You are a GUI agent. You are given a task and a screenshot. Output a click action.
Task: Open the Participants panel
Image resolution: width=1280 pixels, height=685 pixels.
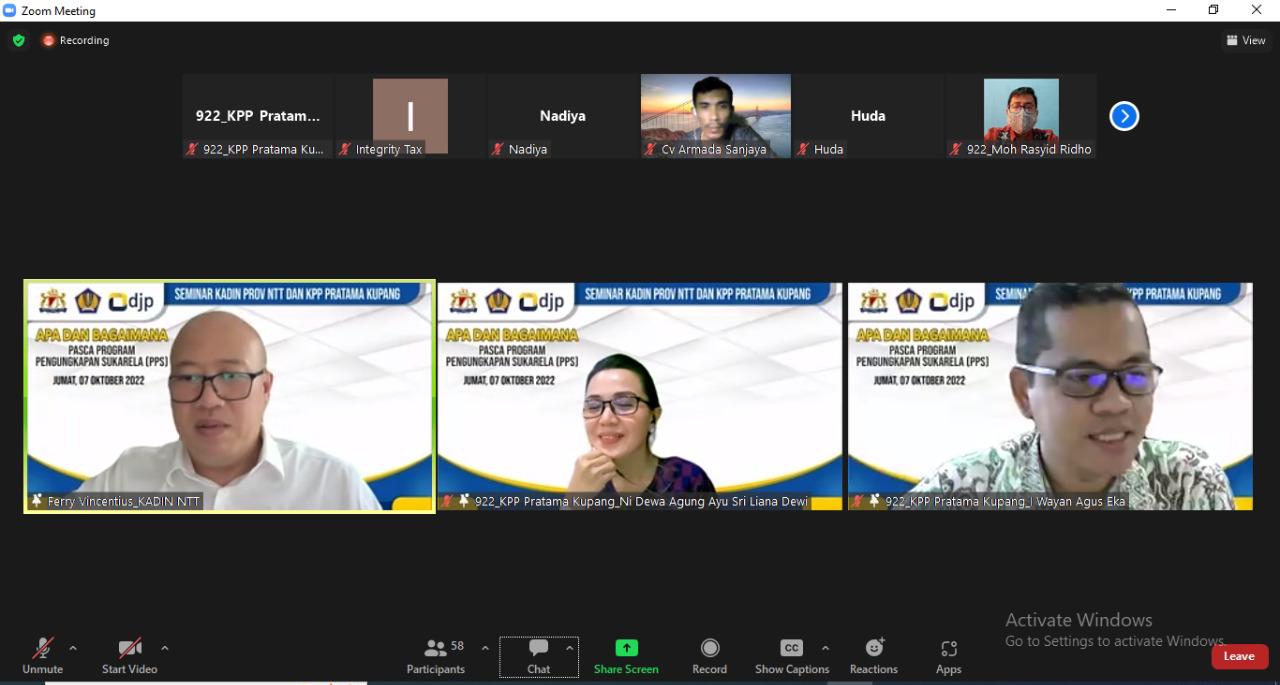(436, 656)
